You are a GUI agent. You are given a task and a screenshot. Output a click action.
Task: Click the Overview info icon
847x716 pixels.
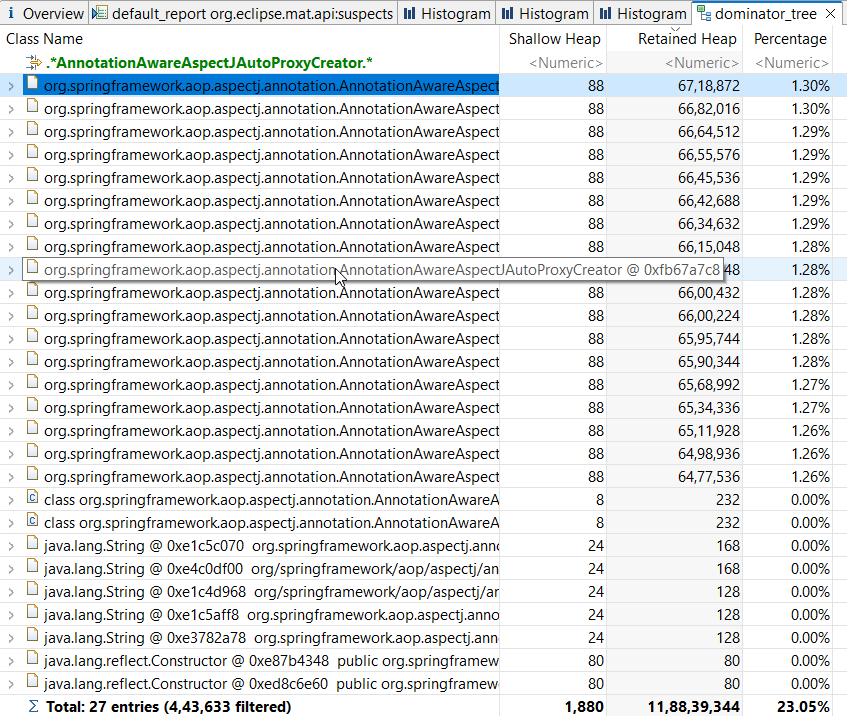pos(10,13)
